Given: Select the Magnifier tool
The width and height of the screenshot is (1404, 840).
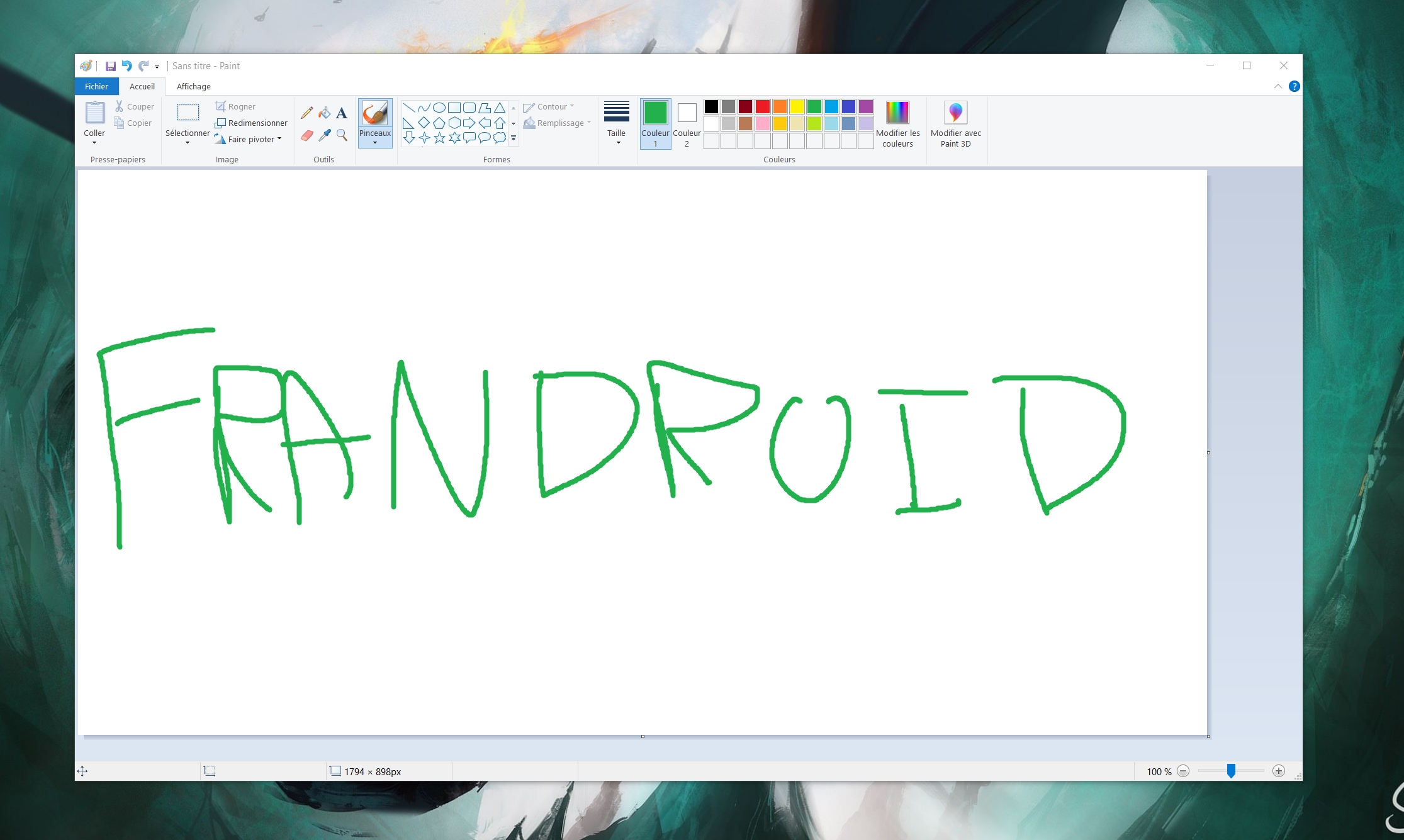Looking at the screenshot, I should (342, 135).
